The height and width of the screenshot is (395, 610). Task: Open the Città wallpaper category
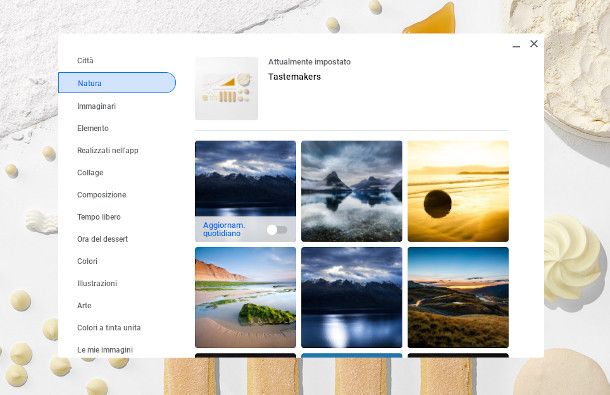[x=85, y=60]
